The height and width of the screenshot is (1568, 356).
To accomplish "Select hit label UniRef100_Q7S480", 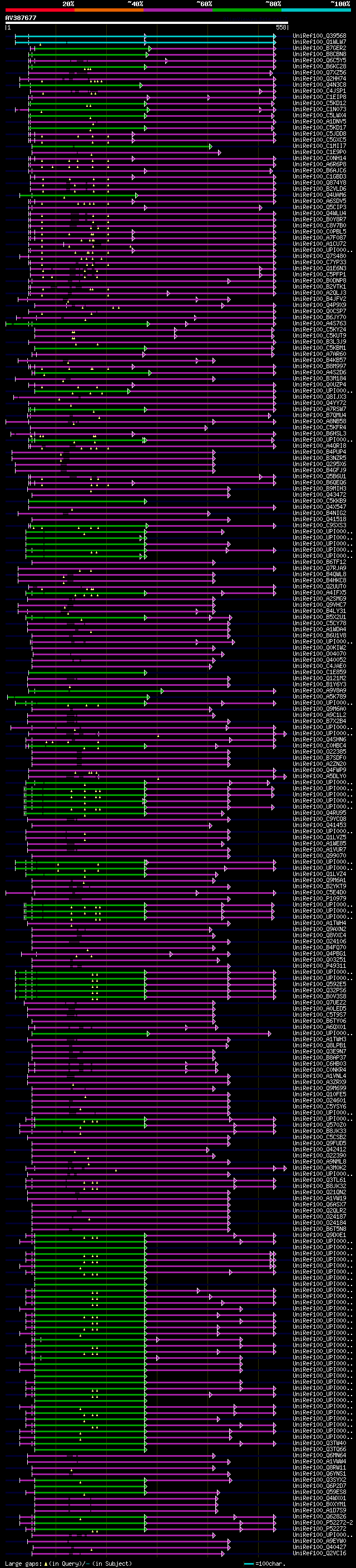I will tap(319, 256).
